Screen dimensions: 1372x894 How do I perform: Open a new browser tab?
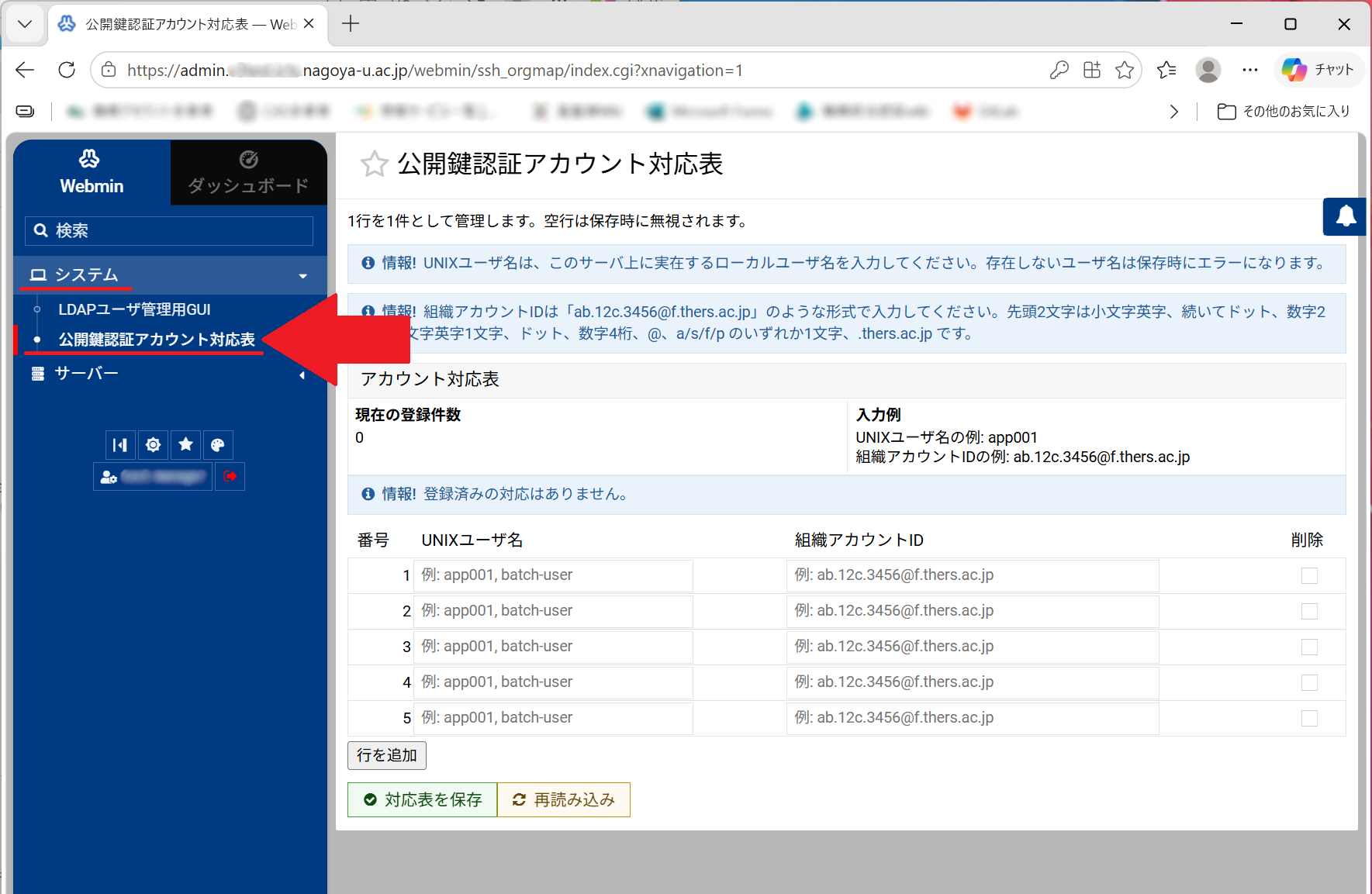pyautogui.click(x=351, y=24)
